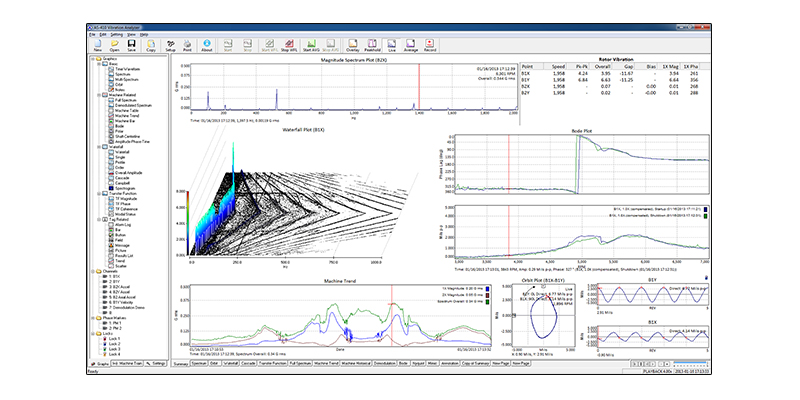Open the Cascade bottom tab
The height and width of the screenshot is (400, 800).
(x=248, y=364)
